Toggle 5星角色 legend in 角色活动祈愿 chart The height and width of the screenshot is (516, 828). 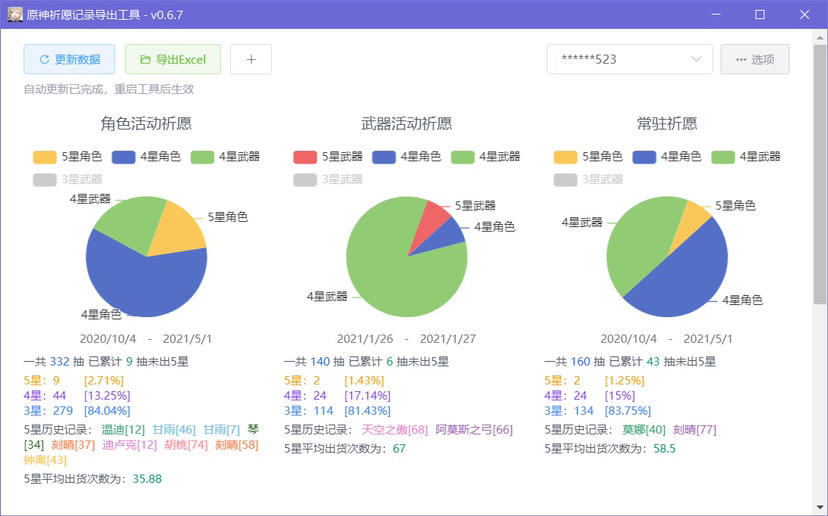(67, 156)
